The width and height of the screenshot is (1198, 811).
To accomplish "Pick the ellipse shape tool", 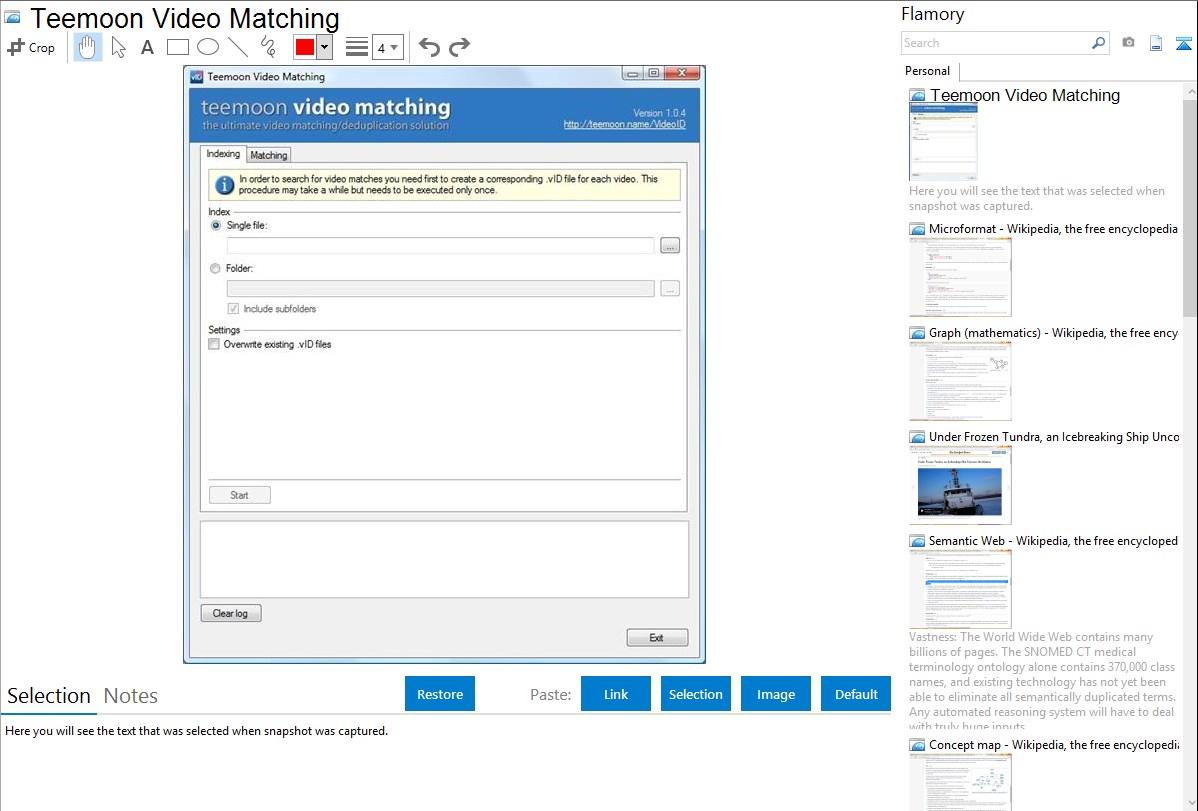I will pos(208,47).
